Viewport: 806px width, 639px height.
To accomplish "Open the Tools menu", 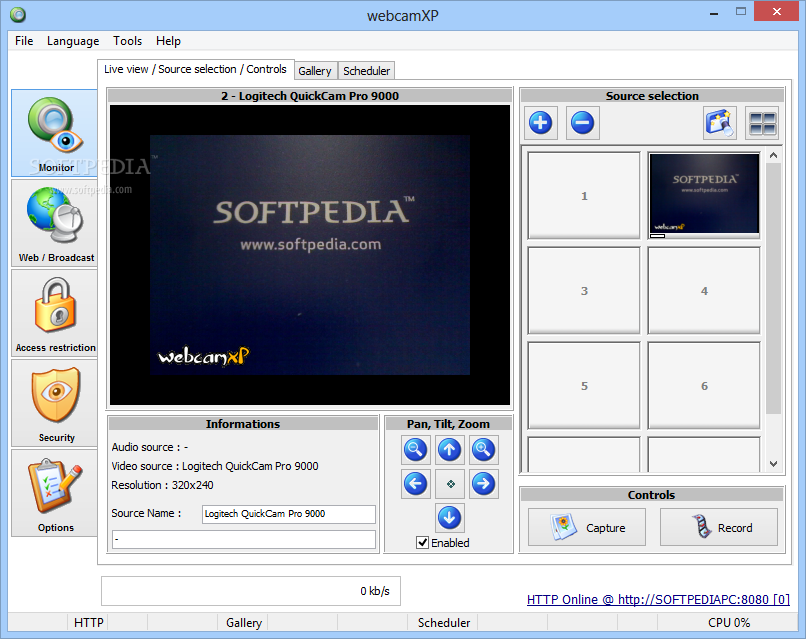I will (x=127, y=41).
